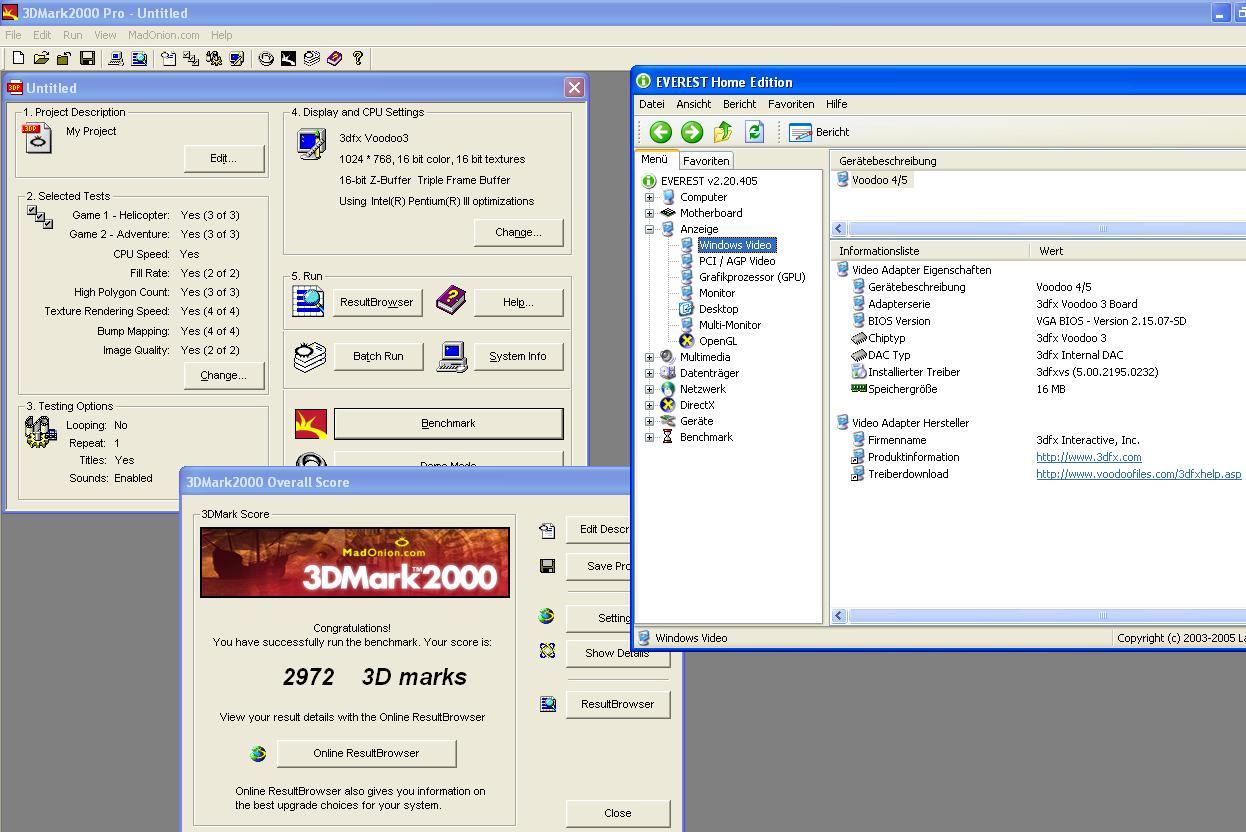Close the Untitled project window
Image resolution: width=1246 pixels, height=832 pixels.
[x=574, y=88]
